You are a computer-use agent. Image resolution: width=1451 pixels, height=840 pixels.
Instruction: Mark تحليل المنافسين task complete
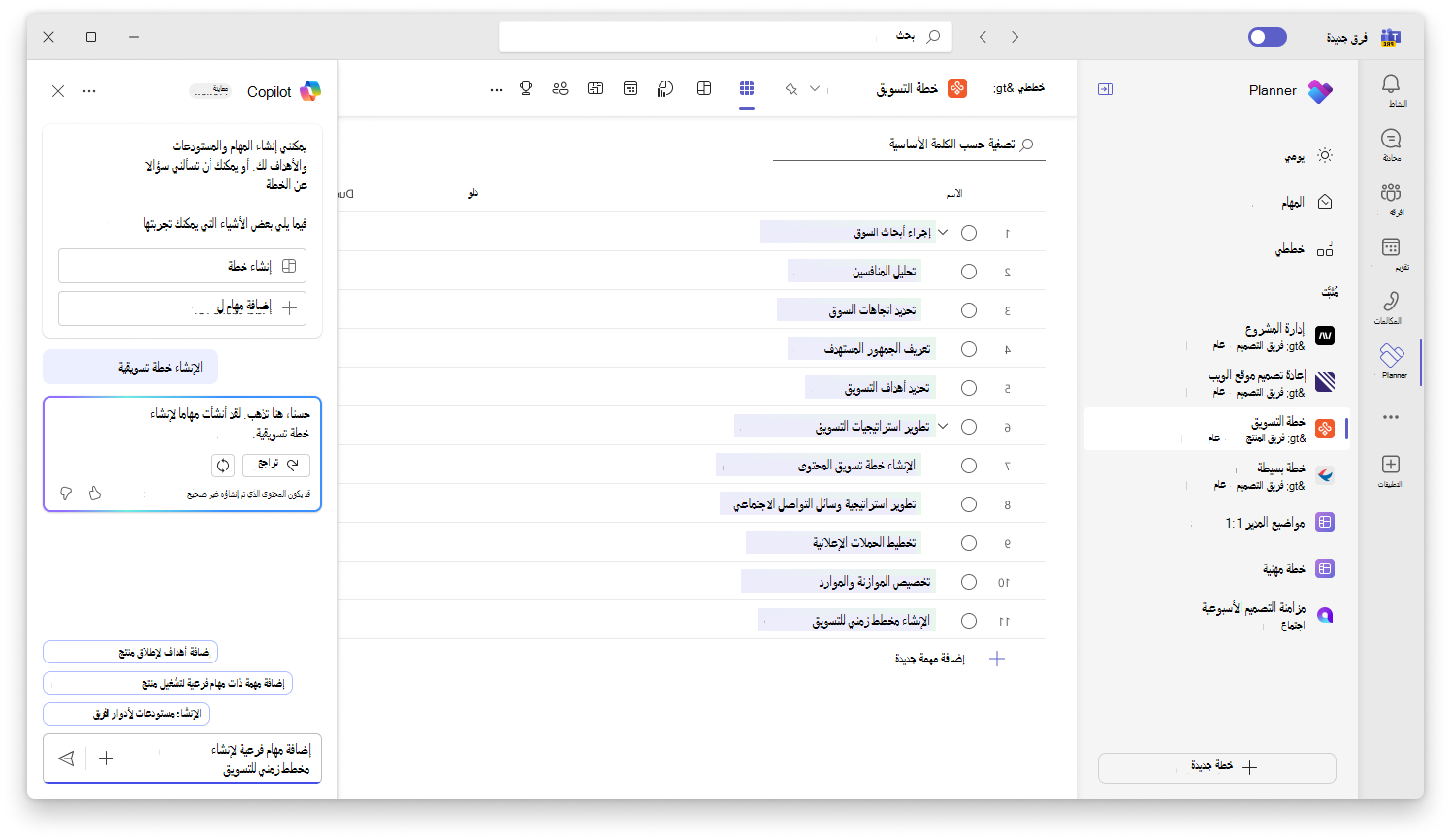(969, 272)
